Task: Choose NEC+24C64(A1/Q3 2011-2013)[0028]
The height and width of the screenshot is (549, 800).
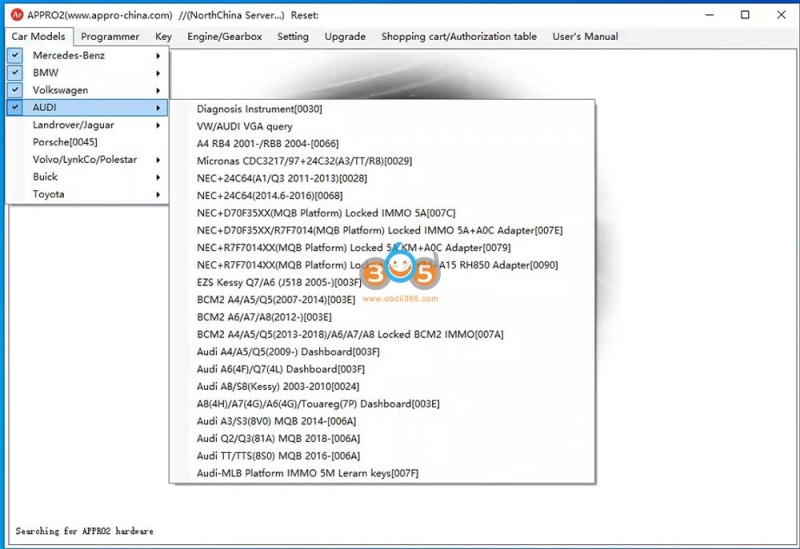Action: pos(382,178)
